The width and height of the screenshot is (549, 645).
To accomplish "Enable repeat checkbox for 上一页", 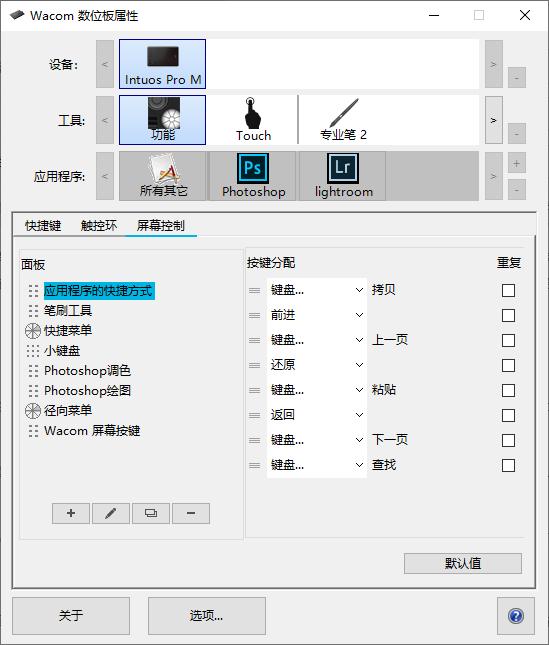I will [x=508, y=340].
